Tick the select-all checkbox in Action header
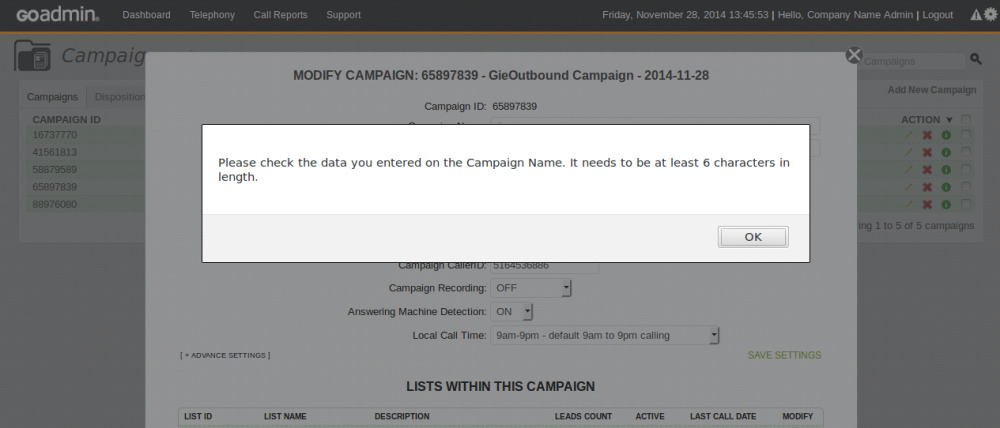Image resolution: width=1000 pixels, height=428 pixels. click(966, 119)
